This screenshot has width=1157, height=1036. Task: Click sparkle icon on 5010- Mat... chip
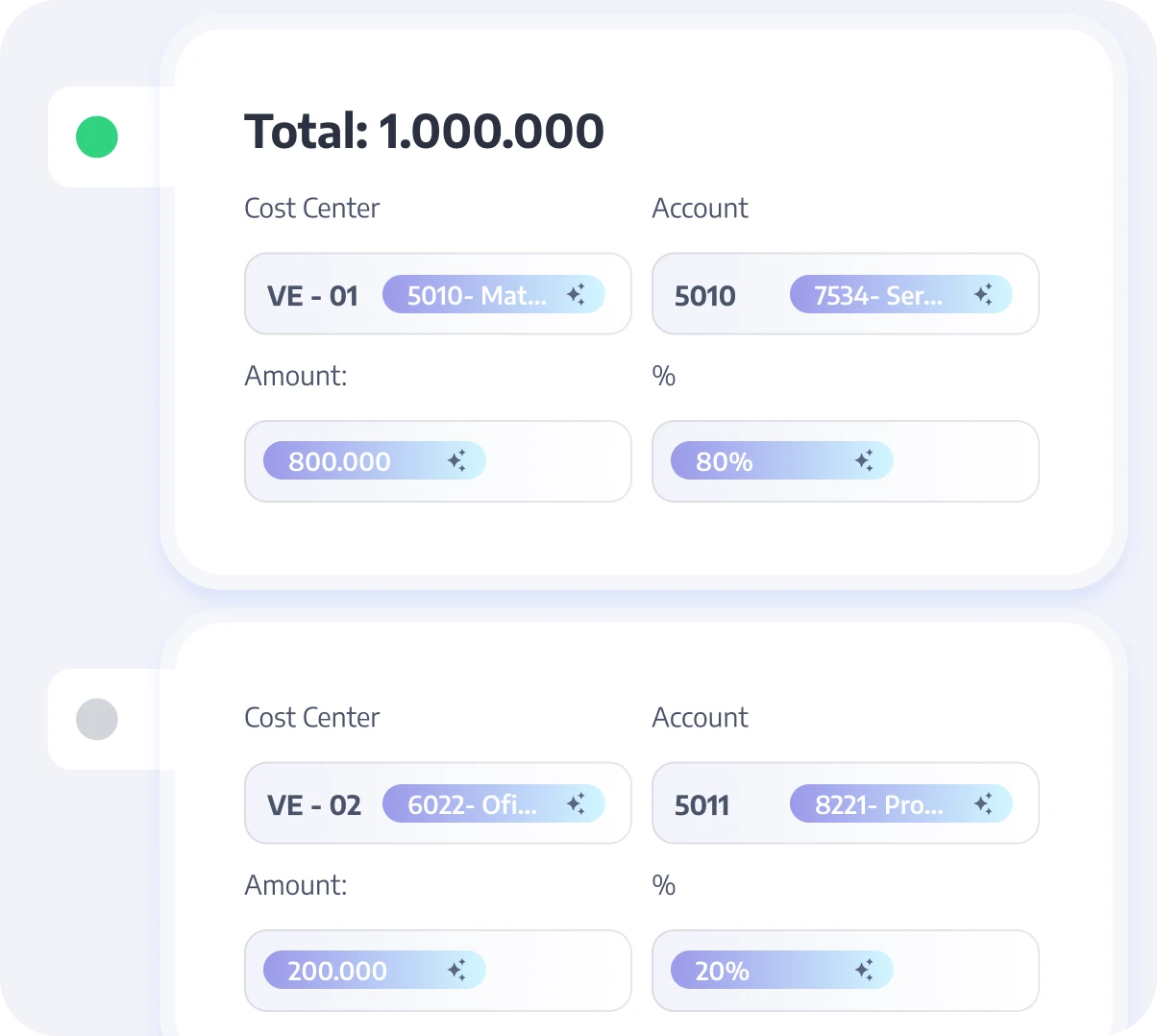576,295
